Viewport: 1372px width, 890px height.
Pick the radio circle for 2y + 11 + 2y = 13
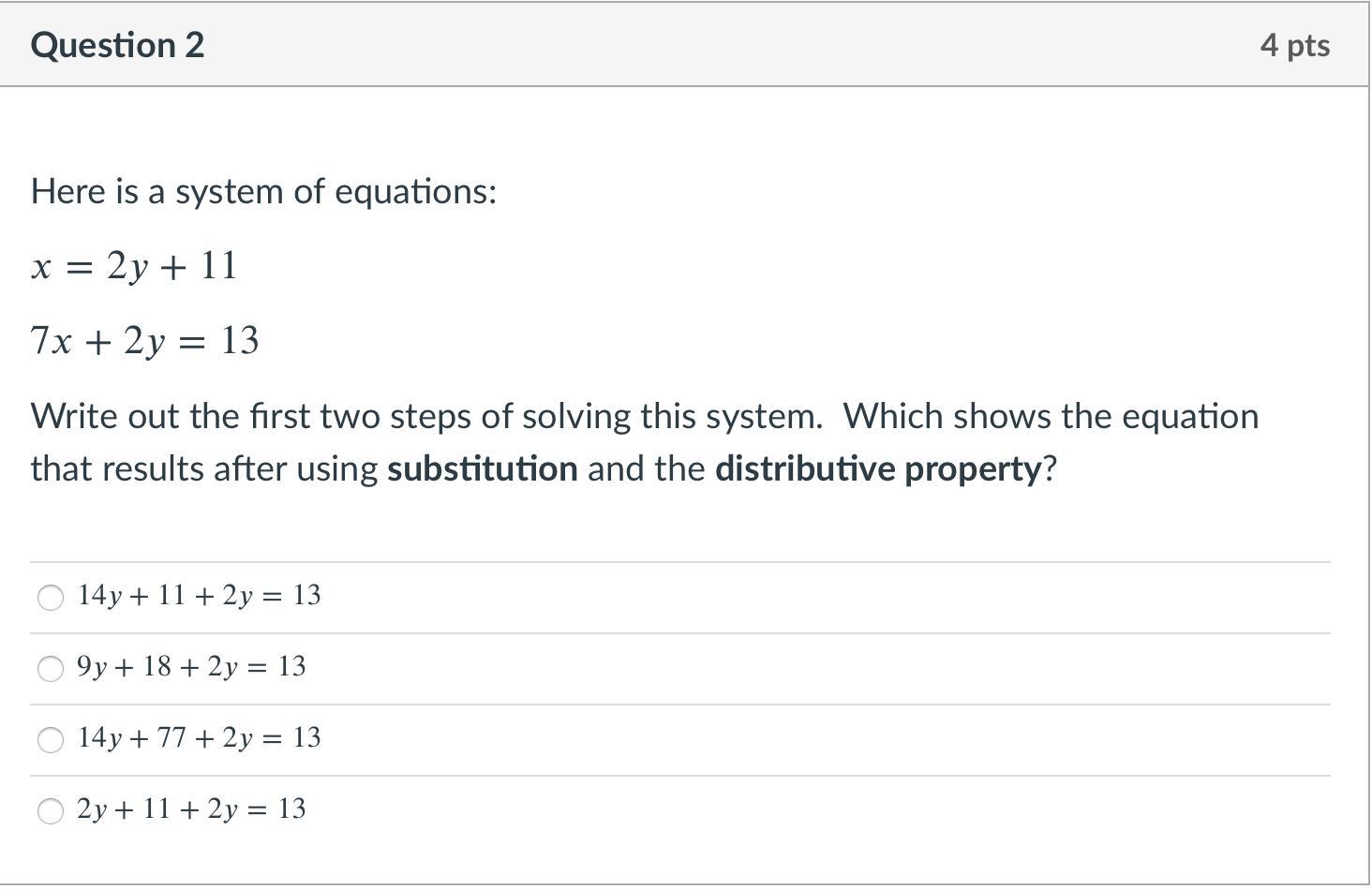coord(51,811)
